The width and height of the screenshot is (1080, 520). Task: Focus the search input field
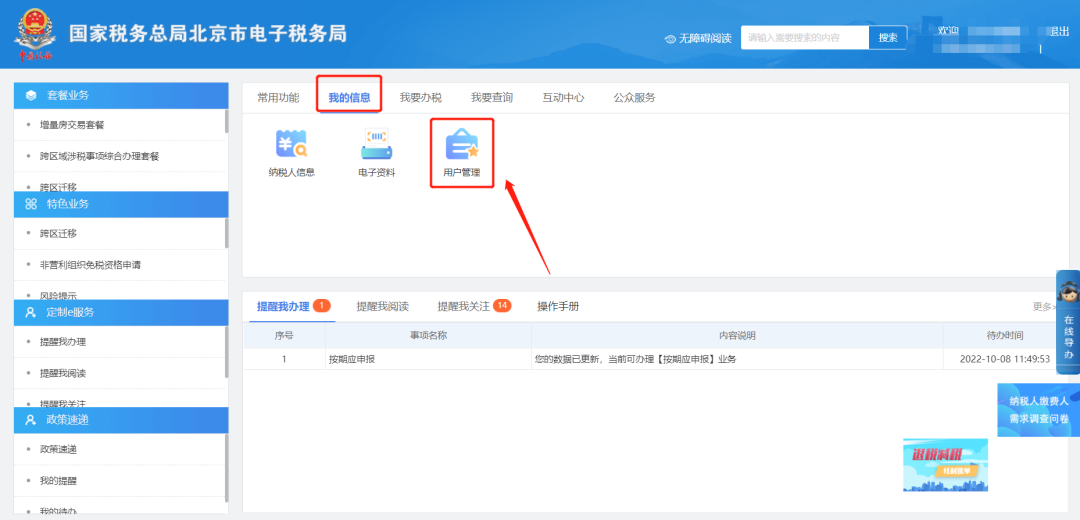[x=804, y=38]
